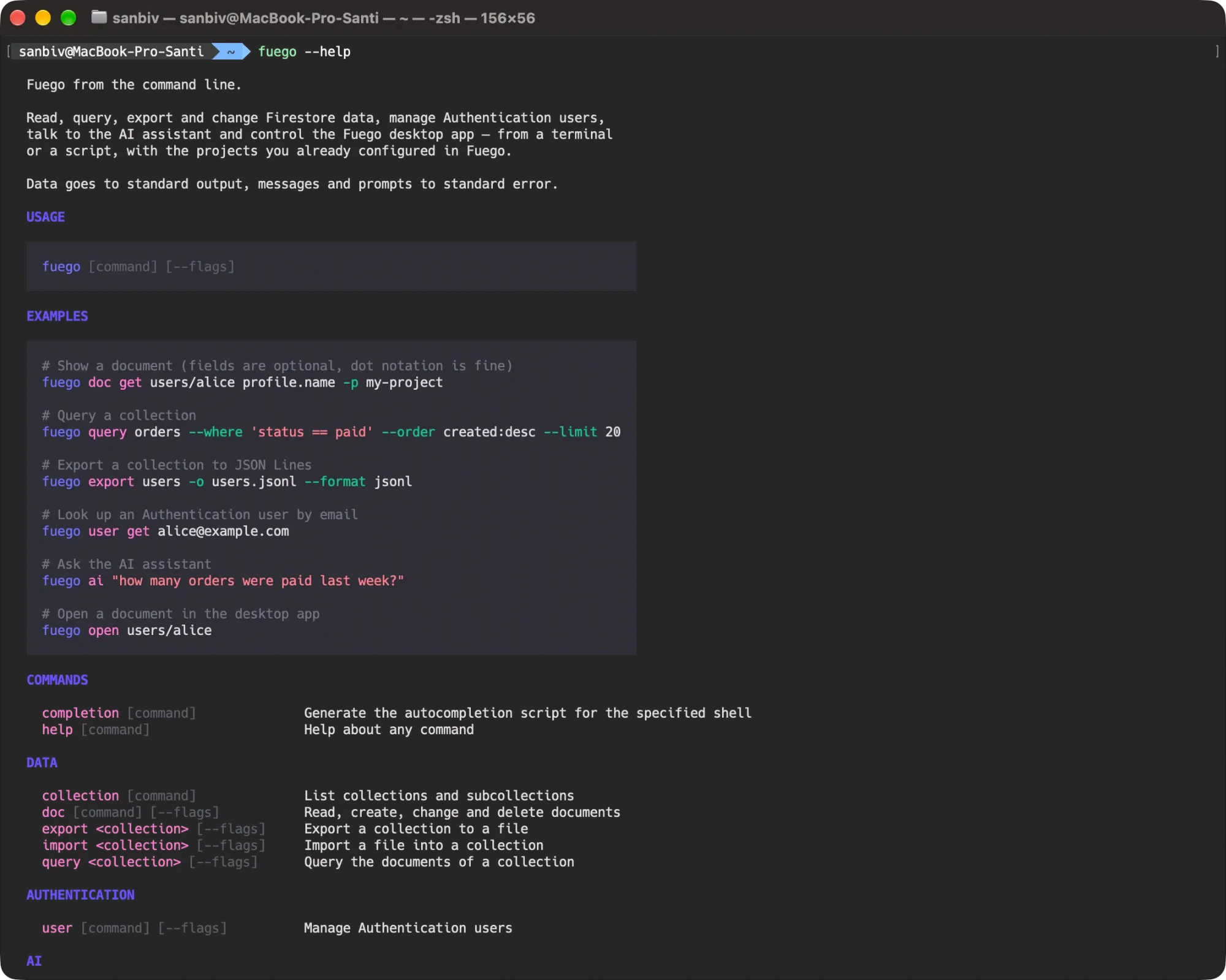Click 'Import a file into a collection' description
1226x980 pixels.
424,846
